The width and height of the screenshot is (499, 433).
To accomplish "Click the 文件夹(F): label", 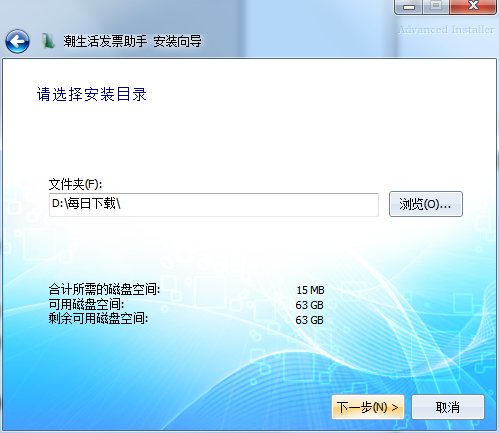I will tap(75, 184).
